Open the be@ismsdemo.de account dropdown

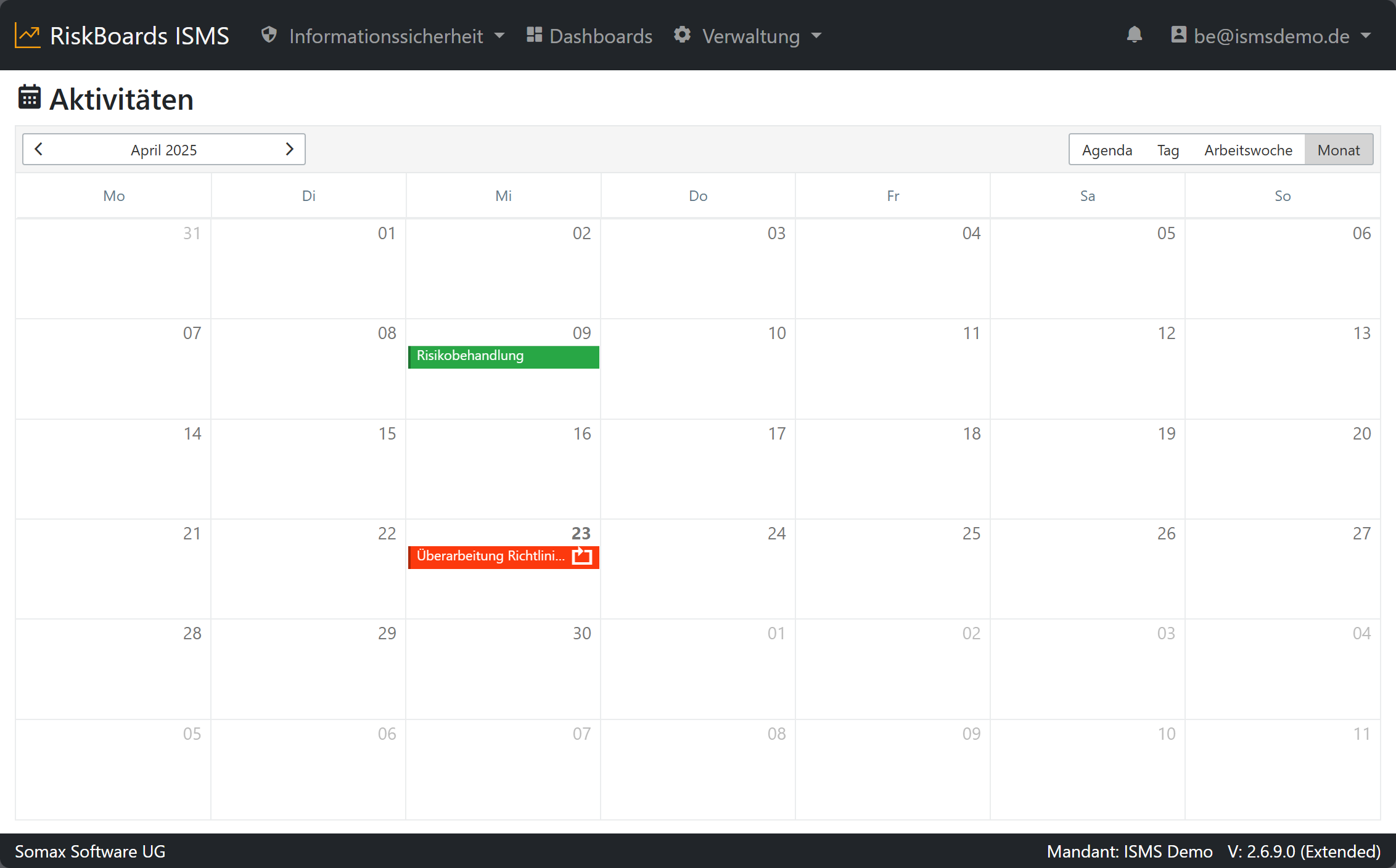click(x=1271, y=36)
